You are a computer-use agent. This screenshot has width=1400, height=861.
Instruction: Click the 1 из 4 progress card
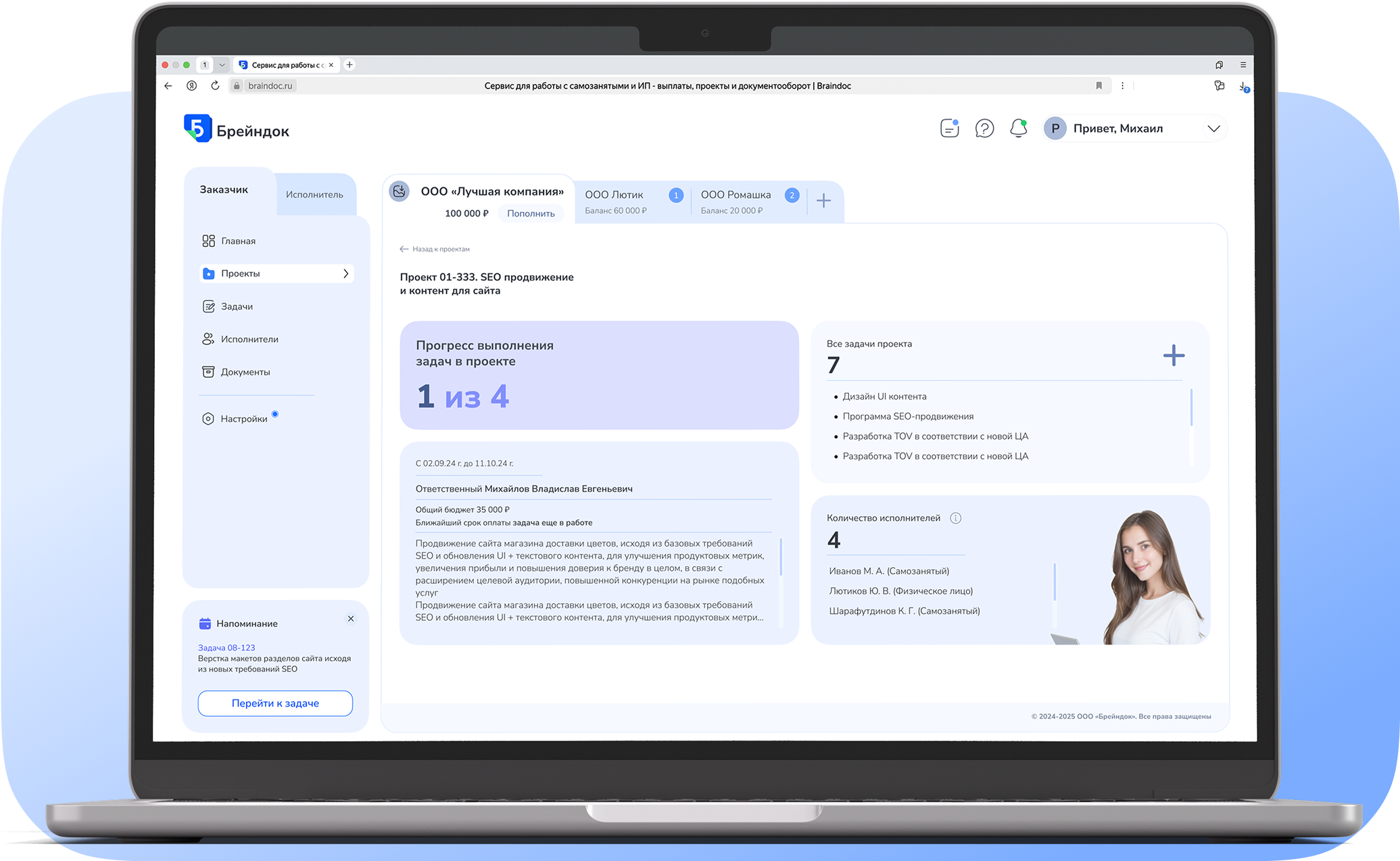click(x=599, y=375)
